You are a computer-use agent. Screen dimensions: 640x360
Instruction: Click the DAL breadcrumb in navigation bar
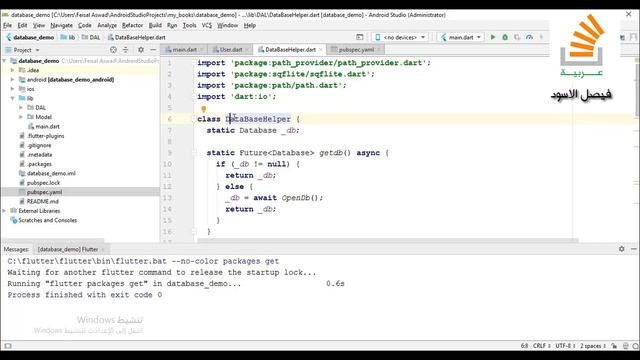click(x=91, y=37)
